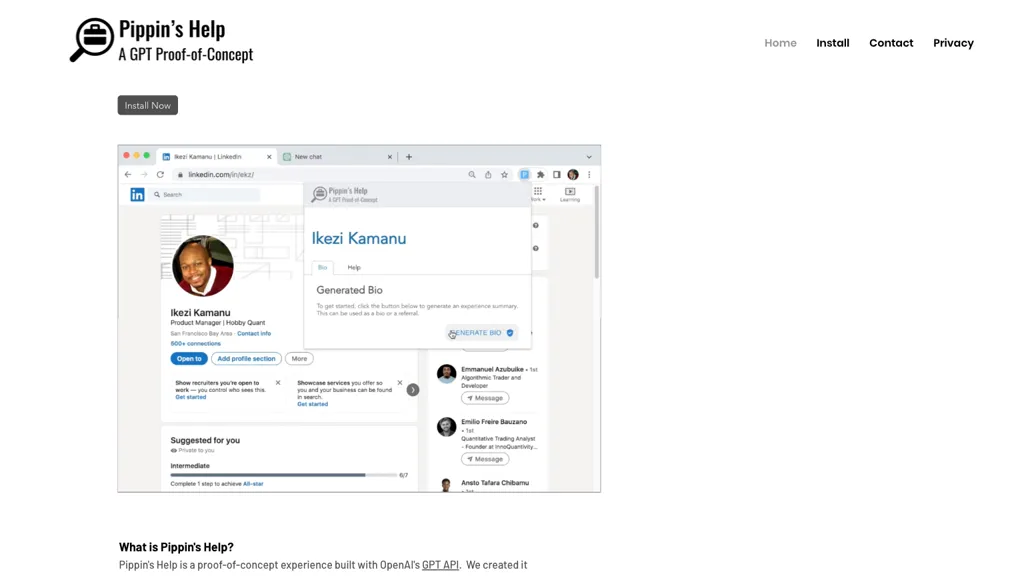Go to the Home navigation link

780,43
